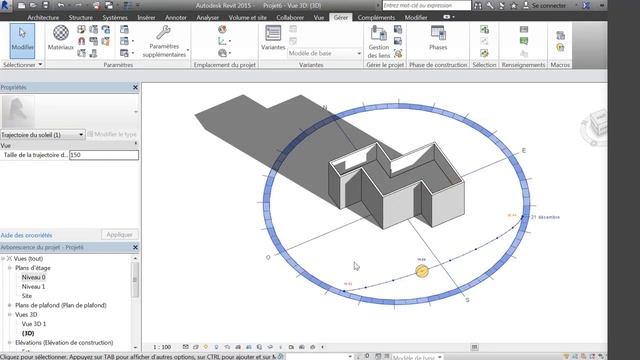640x360 pixels.
Task: Expand the Plans d'étage tree node
Action: click(10, 268)
